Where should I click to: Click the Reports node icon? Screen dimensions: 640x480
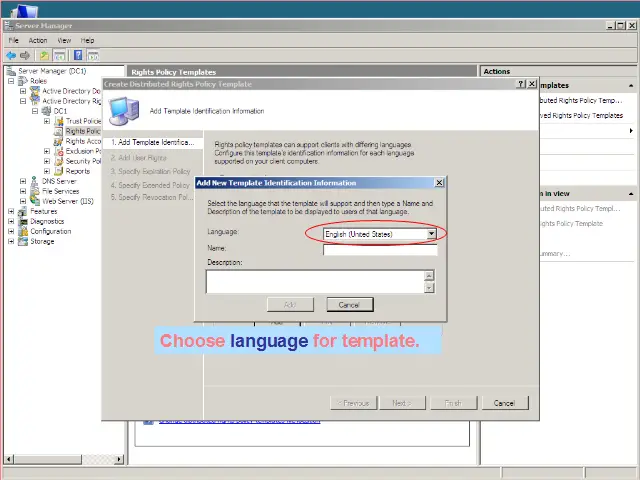pyautogui.click(x=58, y=171)
